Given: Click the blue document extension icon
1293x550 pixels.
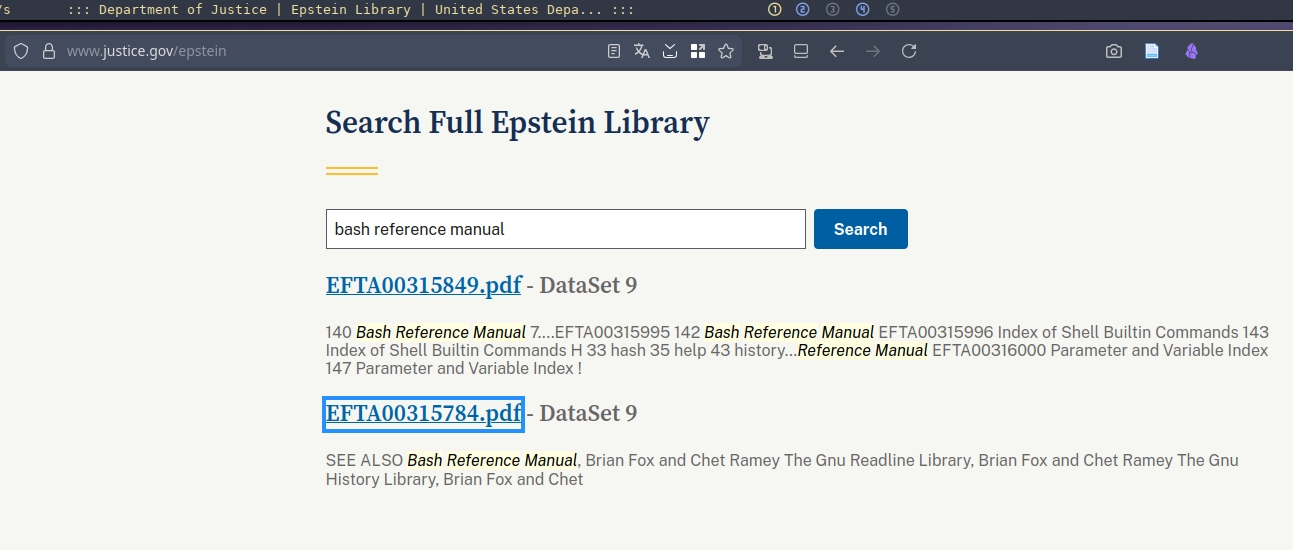Looking at the screenshot, I should [x=1152, y=51].
